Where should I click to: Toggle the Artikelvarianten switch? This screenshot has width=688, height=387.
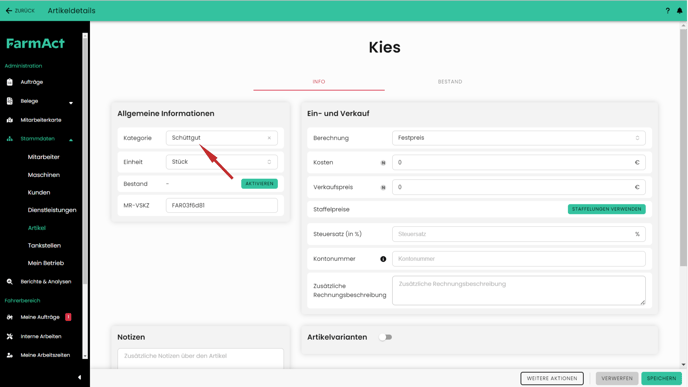(385, 337)
